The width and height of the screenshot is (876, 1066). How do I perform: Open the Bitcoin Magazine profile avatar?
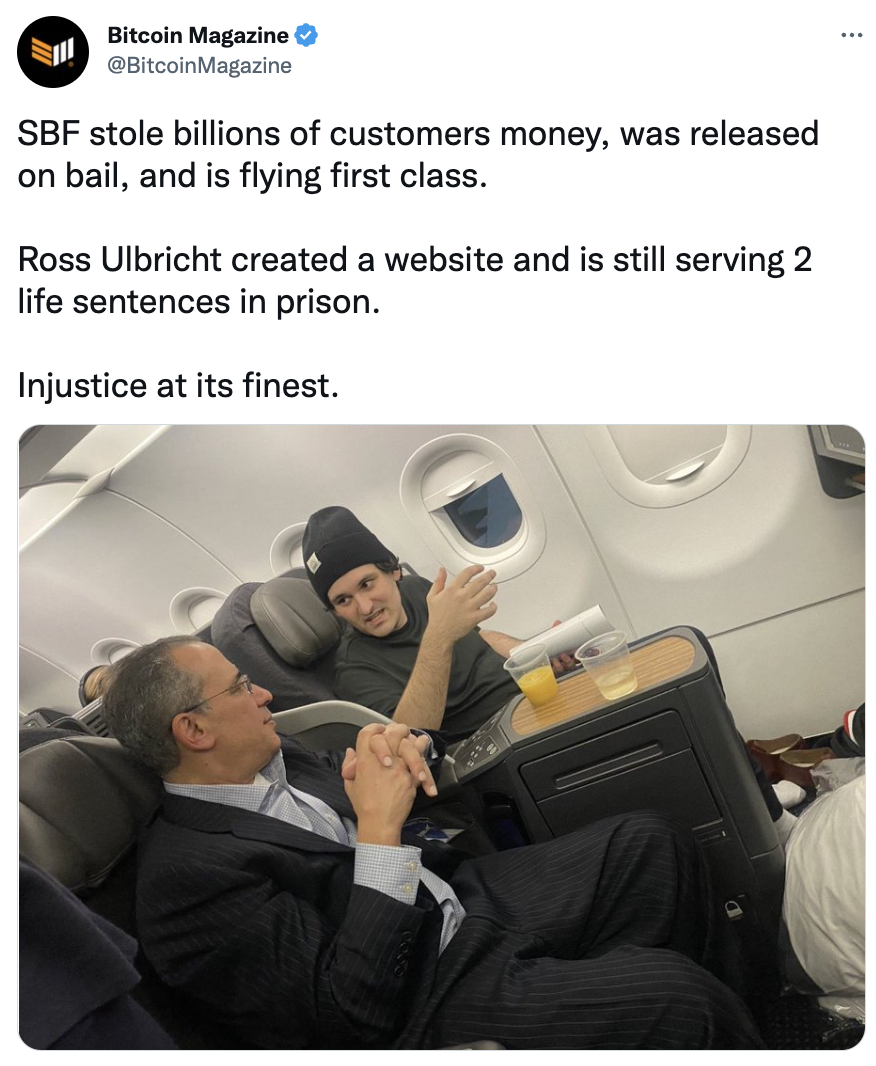[53, 52]
